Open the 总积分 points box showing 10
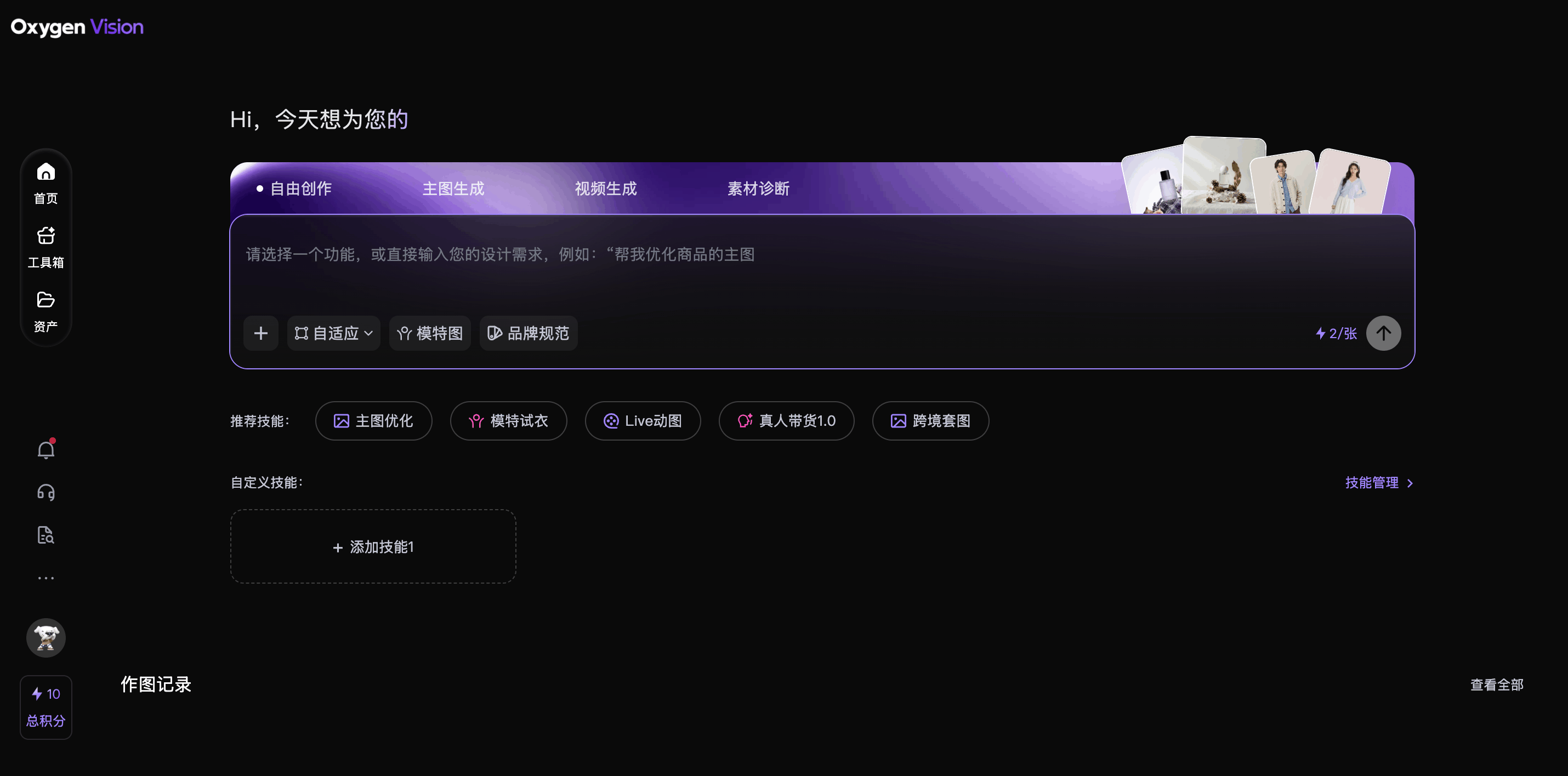1568x776 pixels. pos(46,707)
